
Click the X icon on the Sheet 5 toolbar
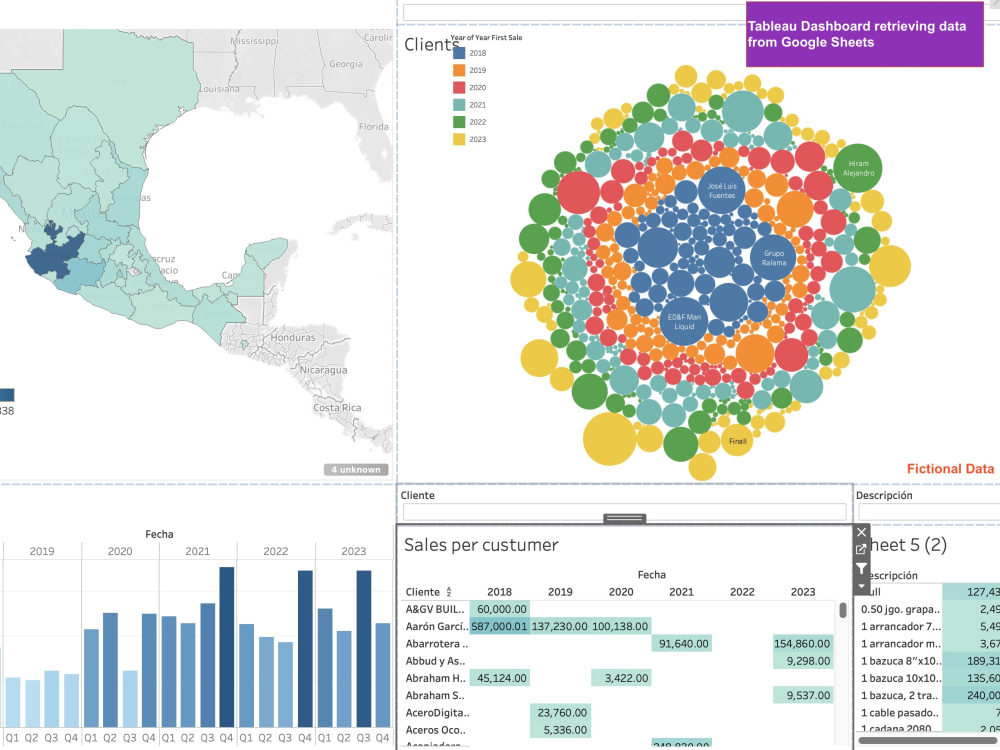point(861,531)
